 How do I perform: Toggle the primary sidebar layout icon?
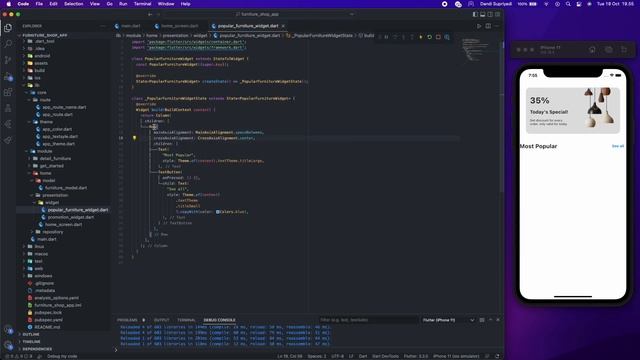[475, 14]
